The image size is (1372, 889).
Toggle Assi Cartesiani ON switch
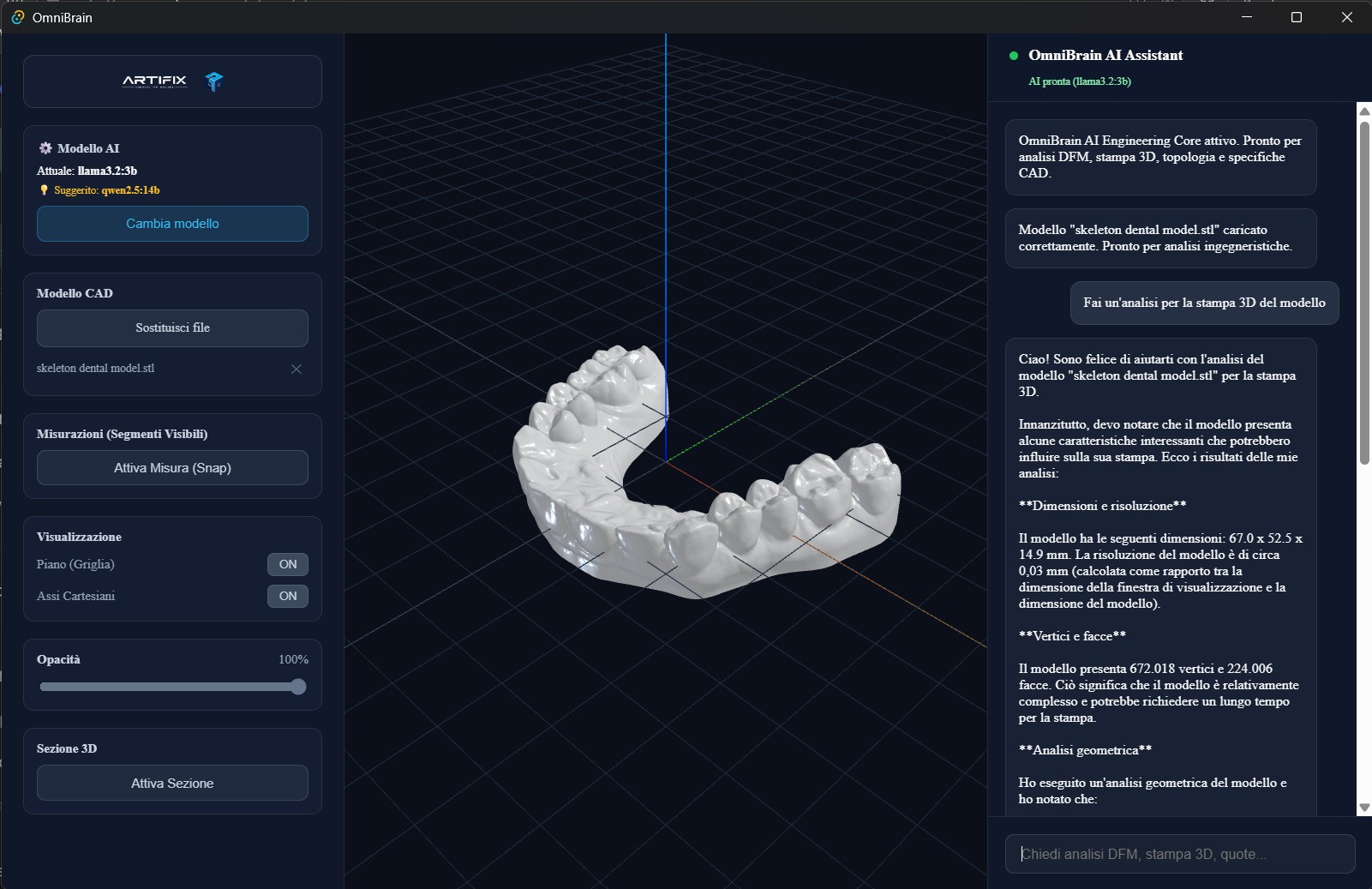[288, 596]
